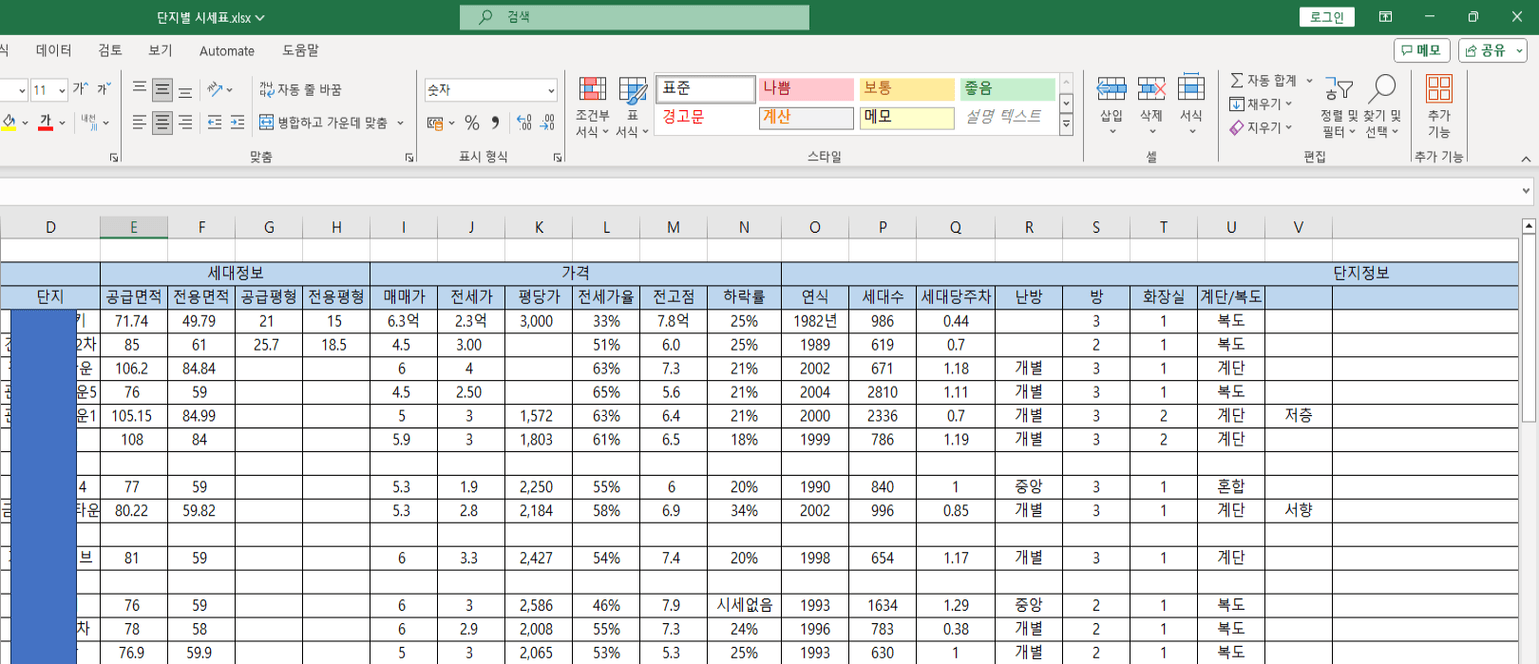Open the 메모 comments button
1539x664 pixels.
point(1422,51)
